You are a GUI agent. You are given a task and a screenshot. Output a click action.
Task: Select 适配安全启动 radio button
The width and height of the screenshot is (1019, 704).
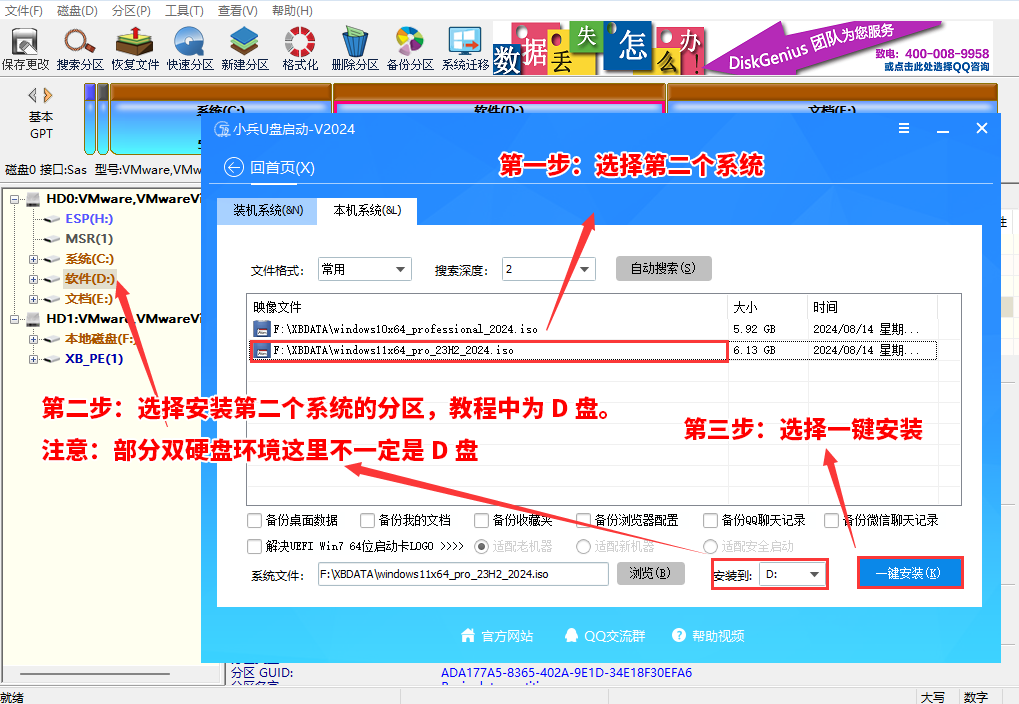click(x=710, y=547)
